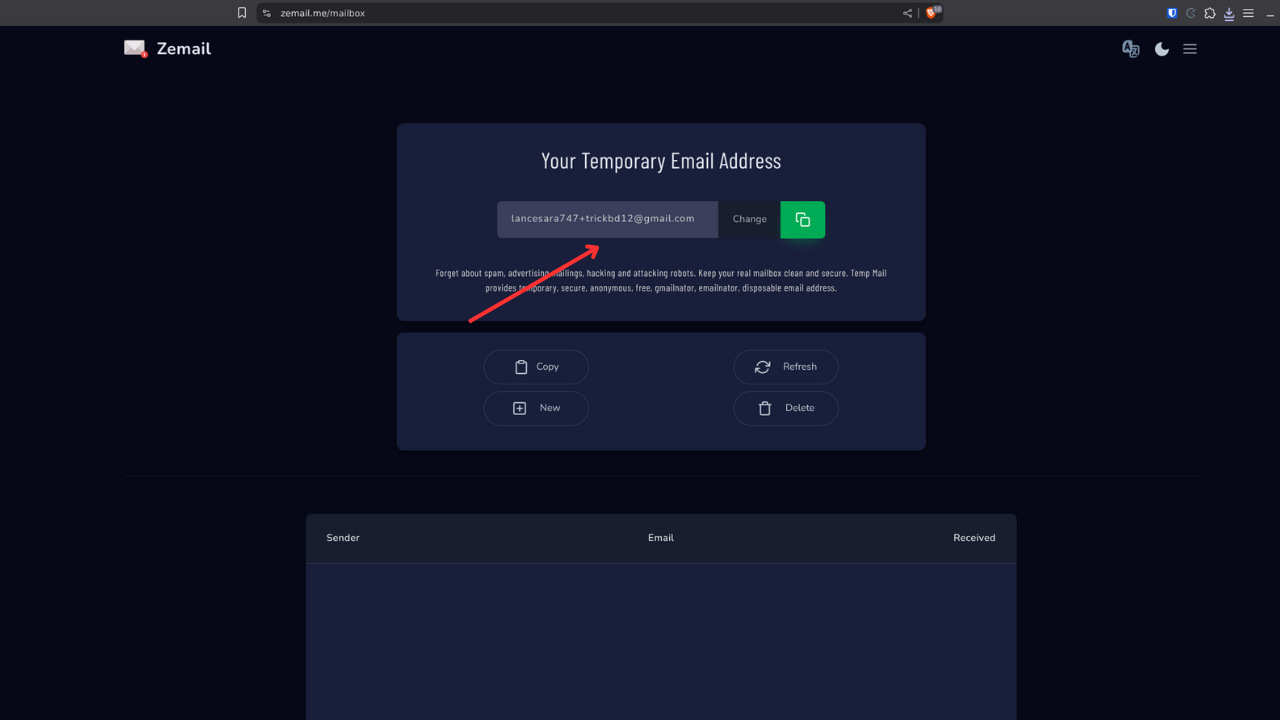This screenshot has height=720, width=1280.
Task: Create a New email address
Action: pyautogui.click(x=536, y=408)
